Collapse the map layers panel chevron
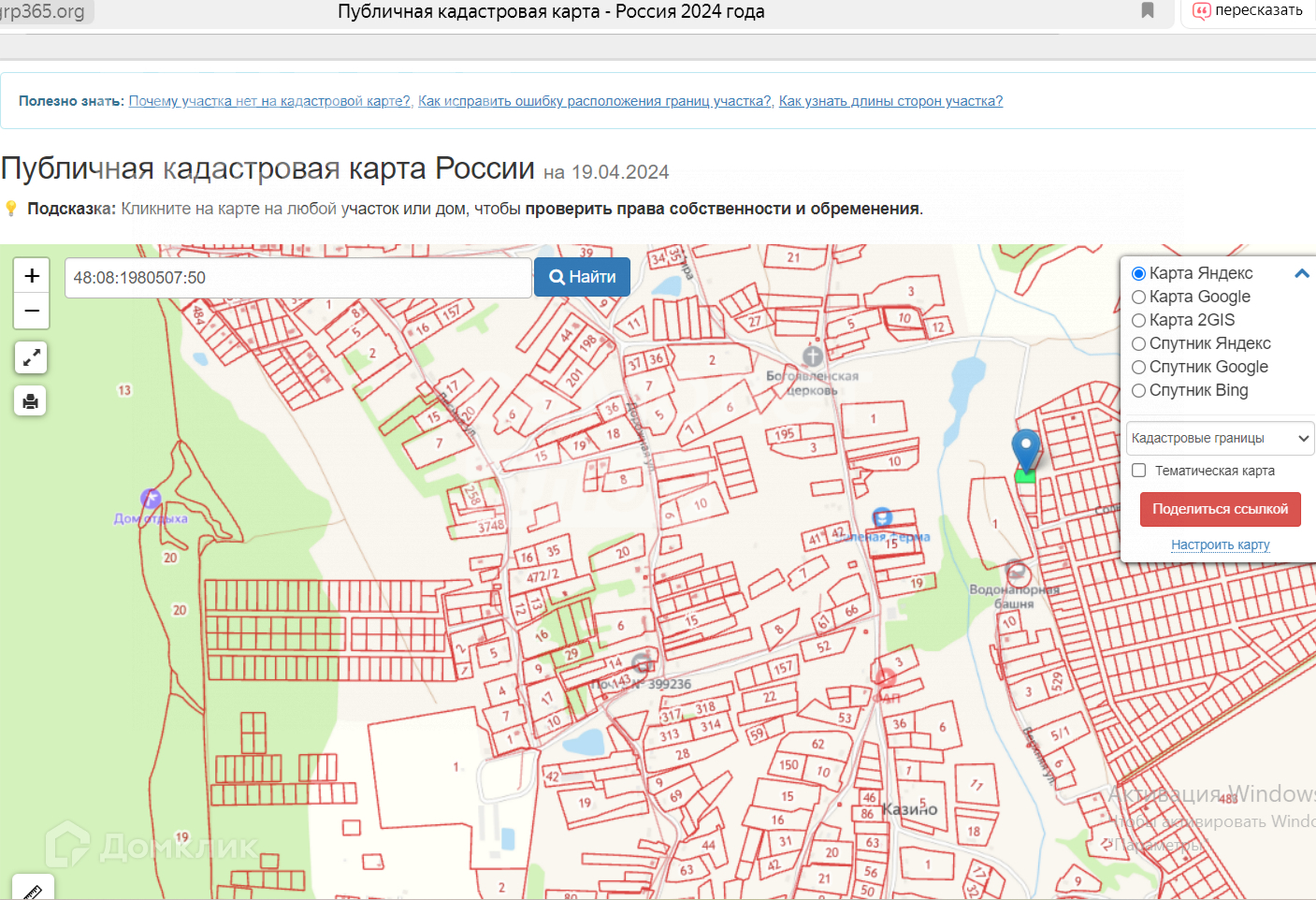The image size is (1316, 900). point(1301,274)
